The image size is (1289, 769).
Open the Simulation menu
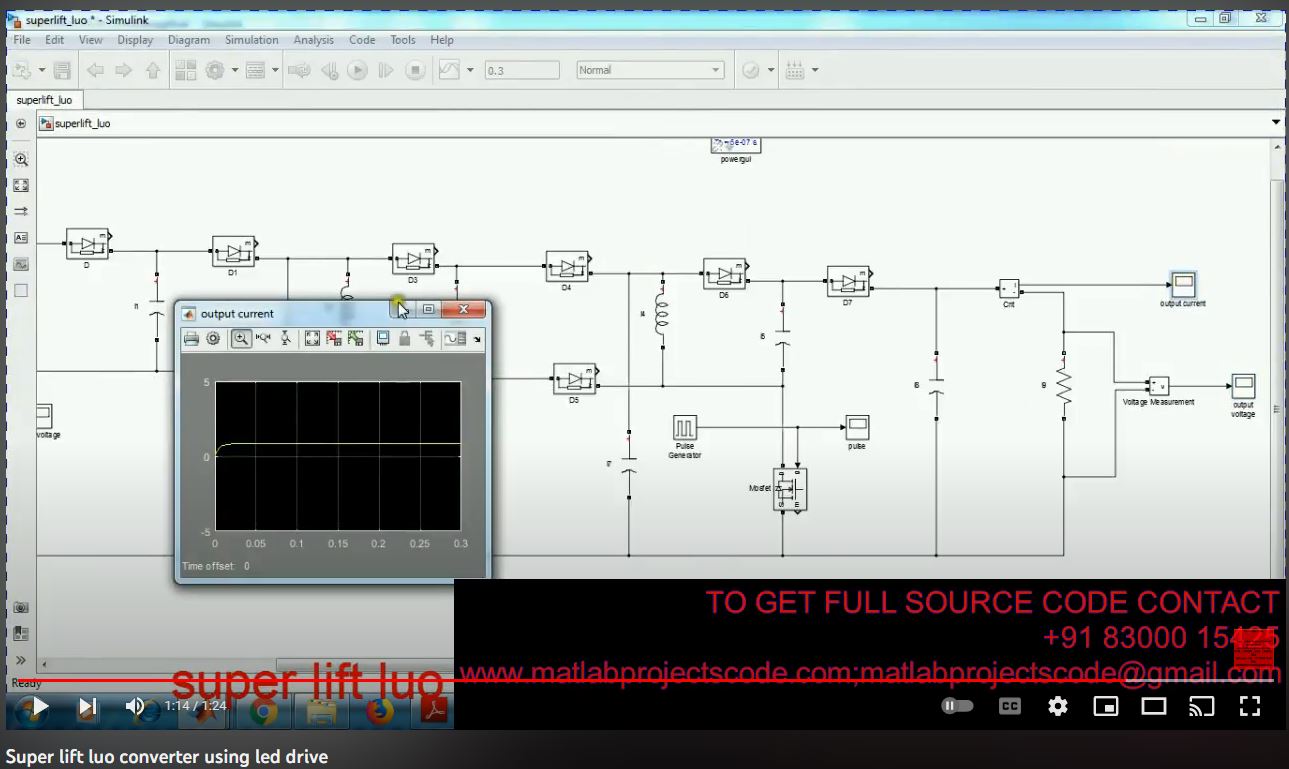tap(251, 40)
